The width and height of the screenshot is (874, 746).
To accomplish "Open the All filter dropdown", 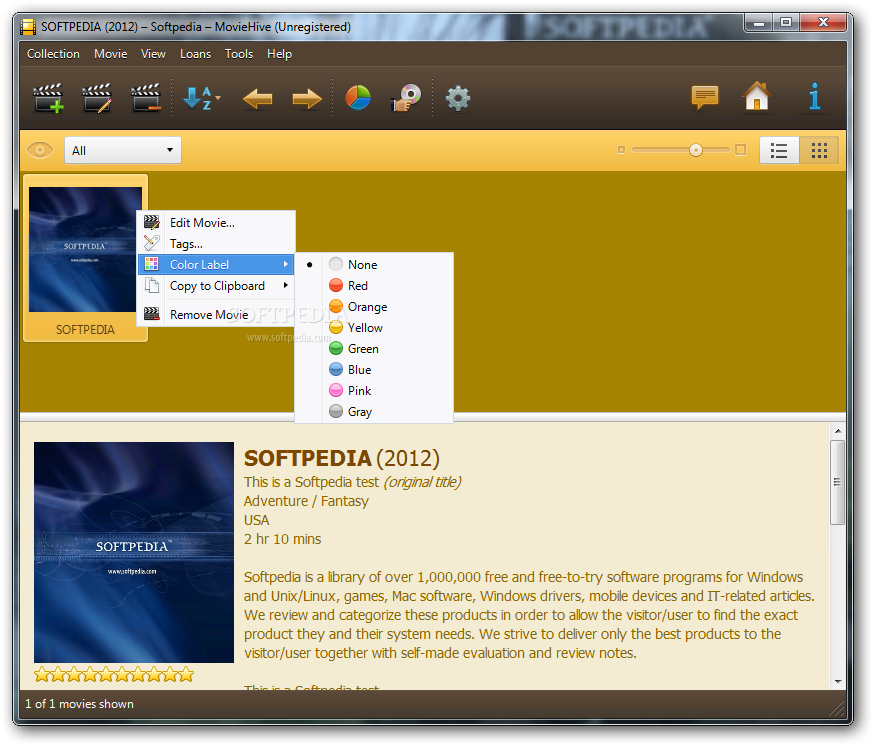I will [123, 151].
